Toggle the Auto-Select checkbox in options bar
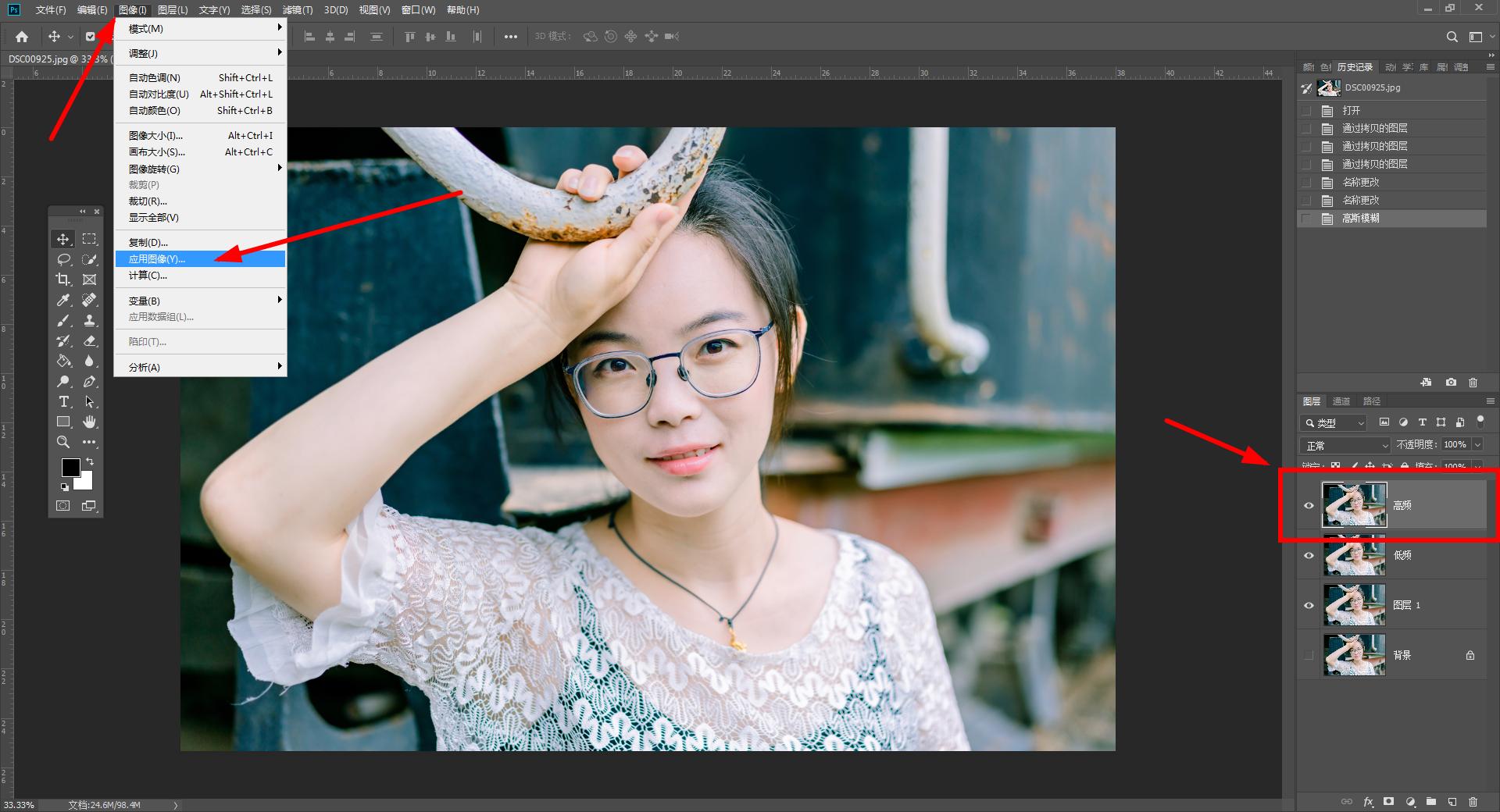This screenshot has height=812, width=1500. click(90, 37)
